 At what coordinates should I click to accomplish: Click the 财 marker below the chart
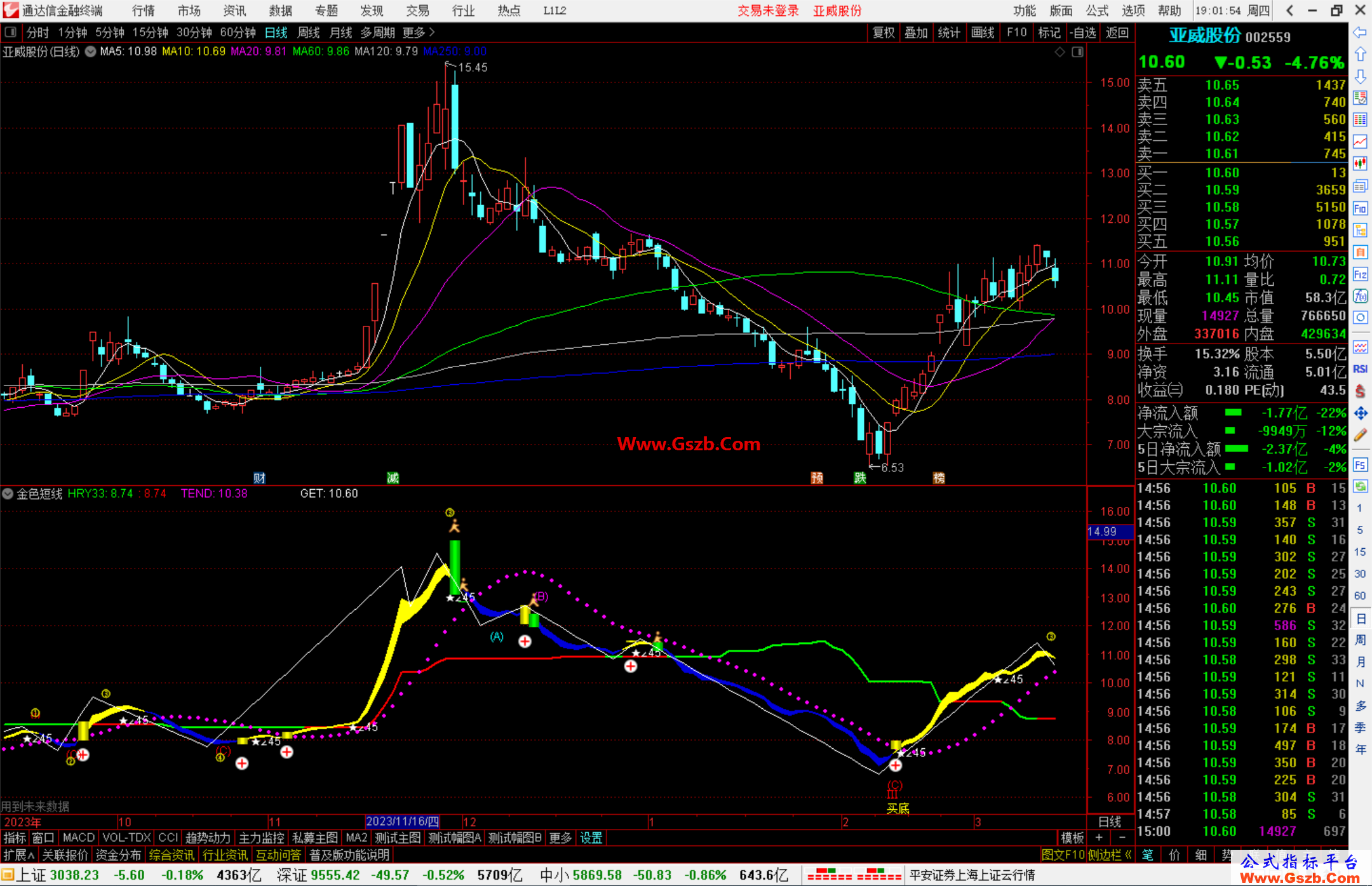click(x=259, y=478)
